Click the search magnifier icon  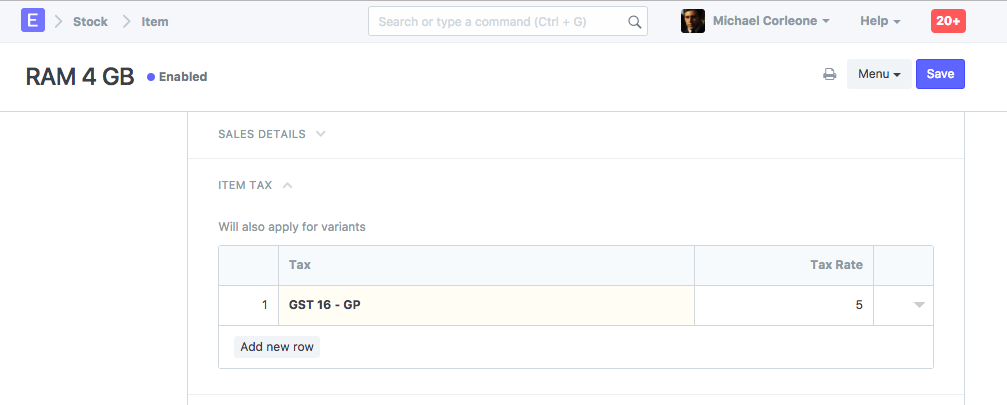click(x=634, y=21)
